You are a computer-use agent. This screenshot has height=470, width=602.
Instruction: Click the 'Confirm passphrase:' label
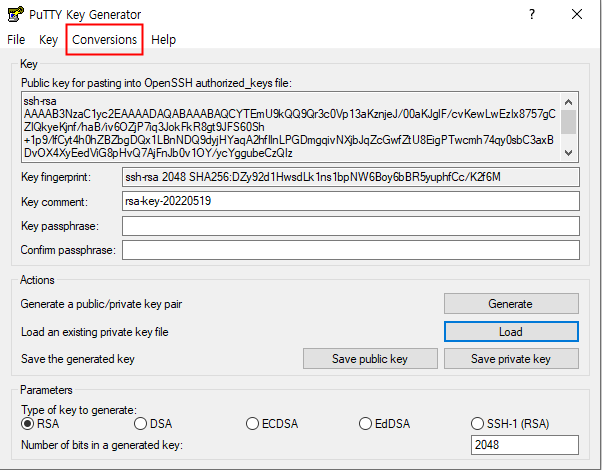68,250
